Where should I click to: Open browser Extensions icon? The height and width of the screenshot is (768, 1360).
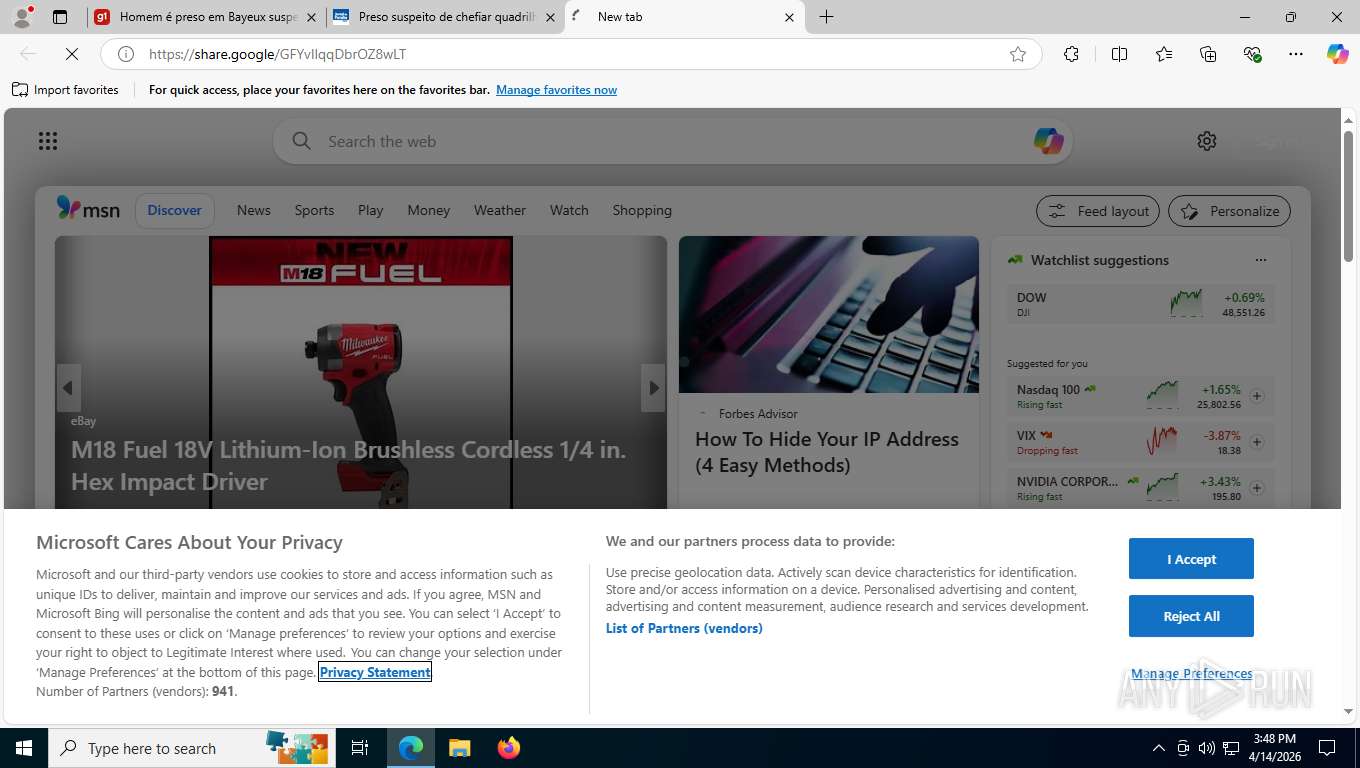[1071, 54]
